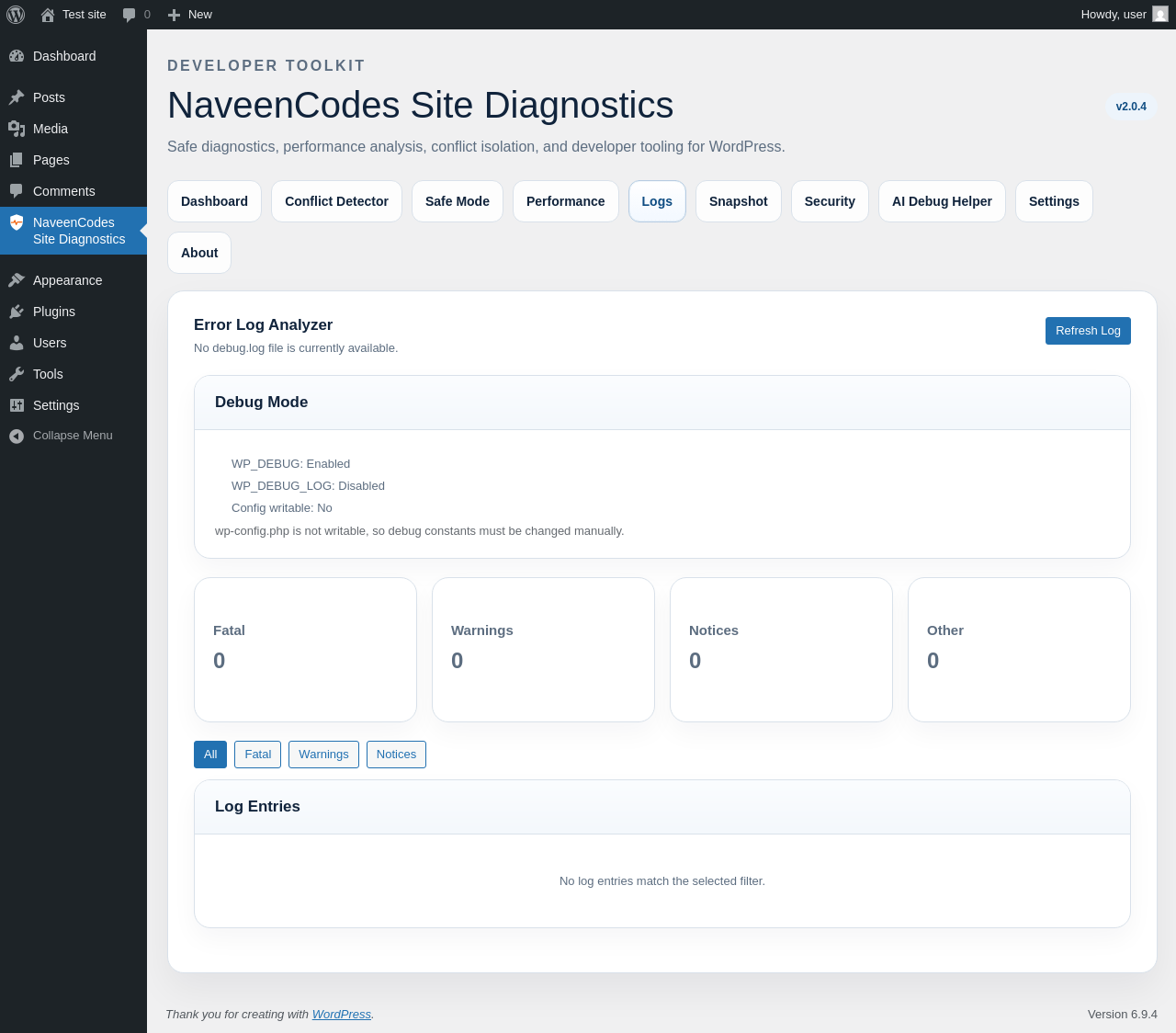This screenshot has height=1033, width=1176.
Task: Click the Settings sliders icon in sidebar
Action: pyautogui.click(x=17, y=405)
